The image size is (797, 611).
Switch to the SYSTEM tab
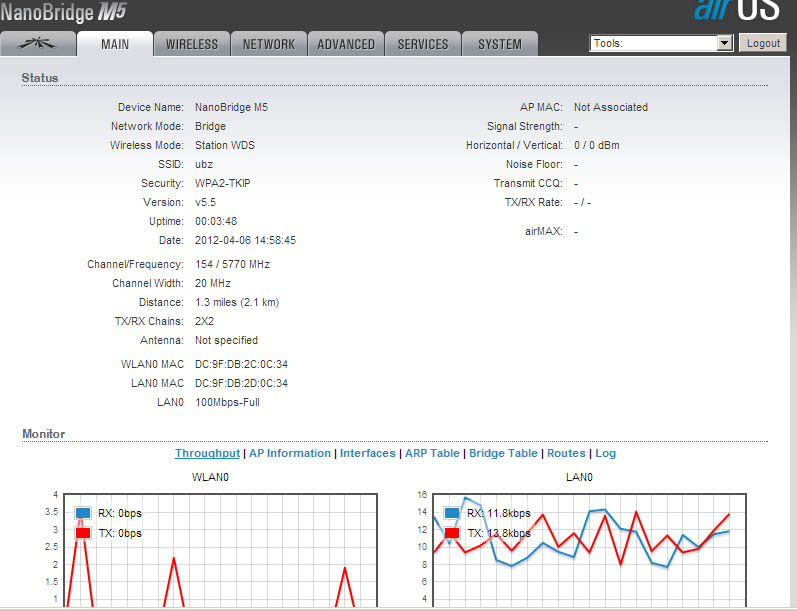[x=500, y=44]
